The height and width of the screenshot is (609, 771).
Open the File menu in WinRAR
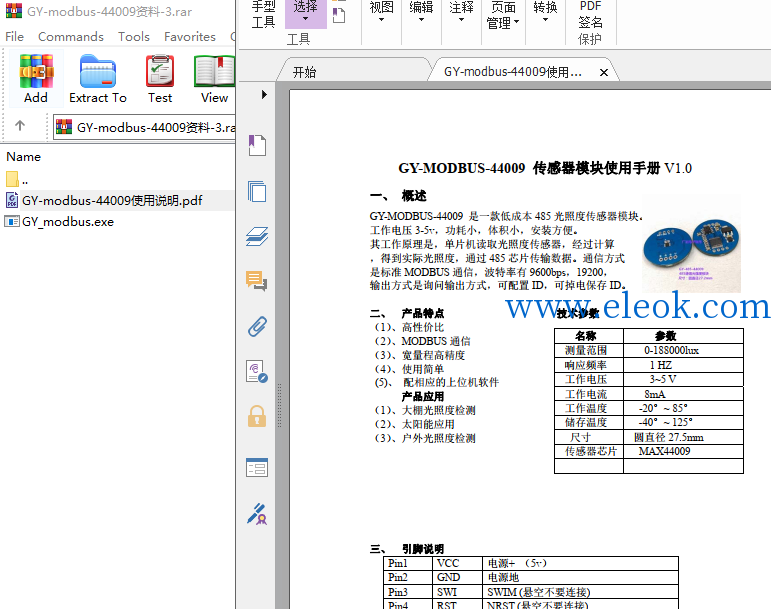tap(14, 37)
